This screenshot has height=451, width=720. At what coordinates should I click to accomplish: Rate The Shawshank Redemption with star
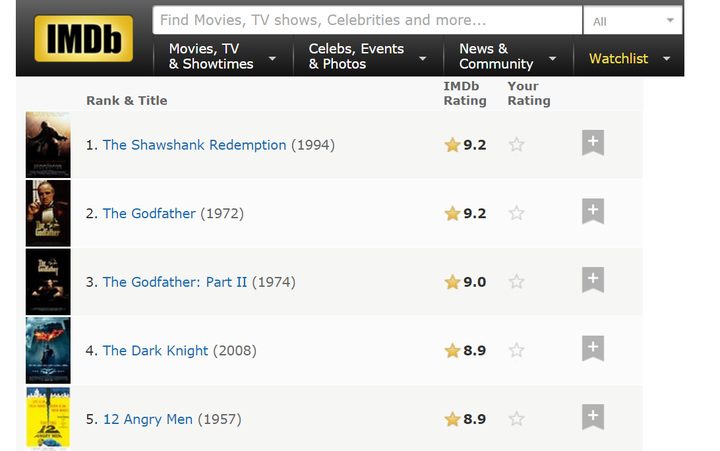point(517,145)
